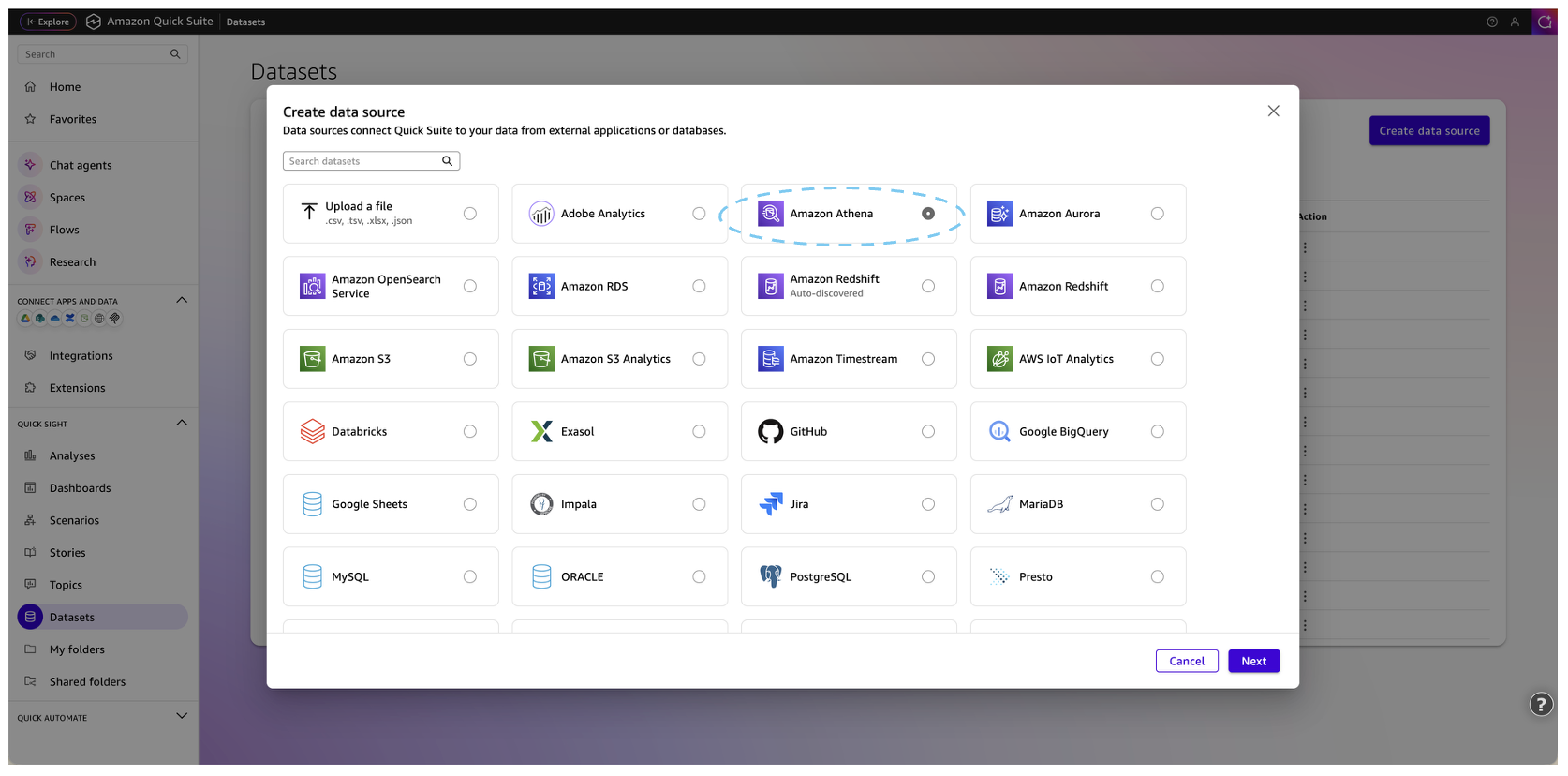
Task: Click the sidebar Search field
Action: [x=102, y=54]
